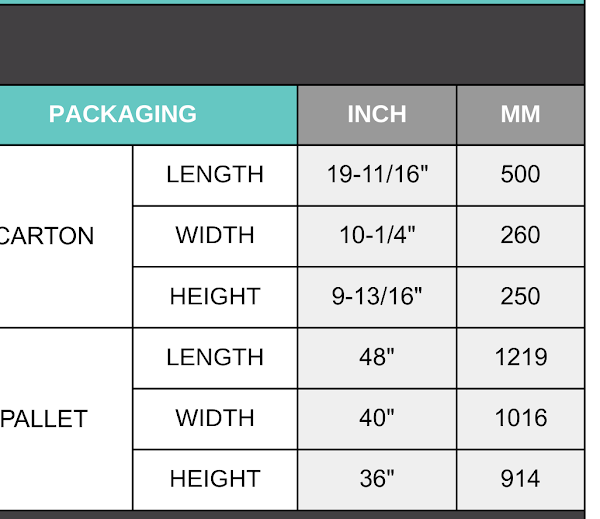This screenshot has width=600, height=519.
Task: Select the INCH column header
Action: coord(377,115)
